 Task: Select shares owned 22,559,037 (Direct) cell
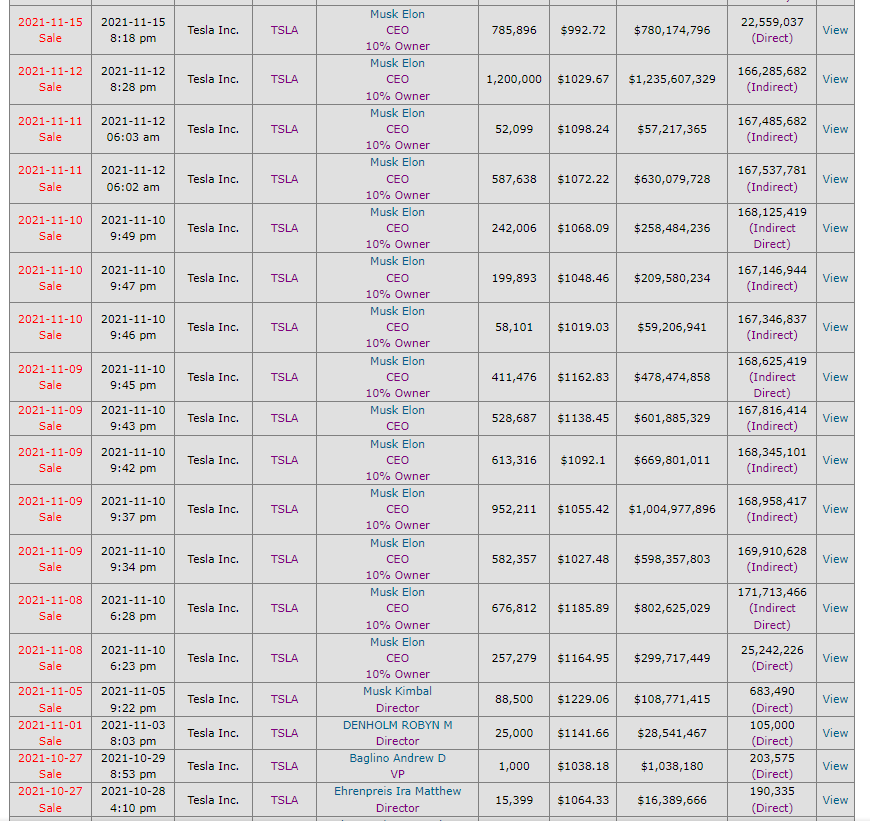(772, 30)
